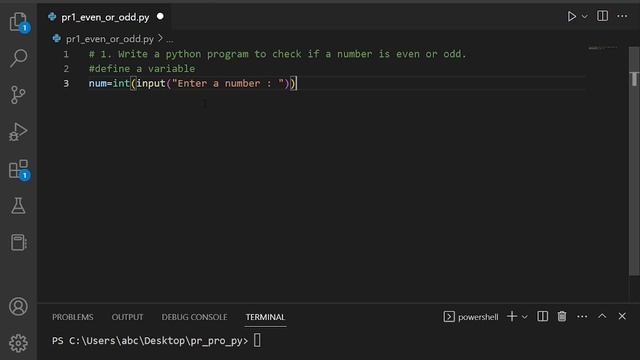640x360 pixels.
Task: Click the unsaved dot on the tab
Action: click(x=160, y=16)
